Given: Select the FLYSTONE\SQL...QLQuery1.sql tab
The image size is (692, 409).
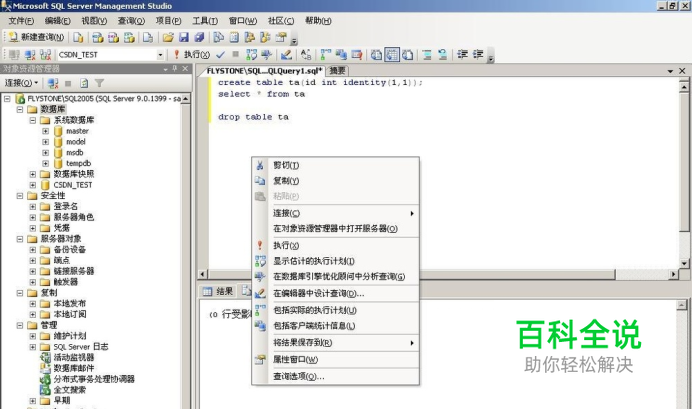Looking at the screenshot, I should pos(264,71).
